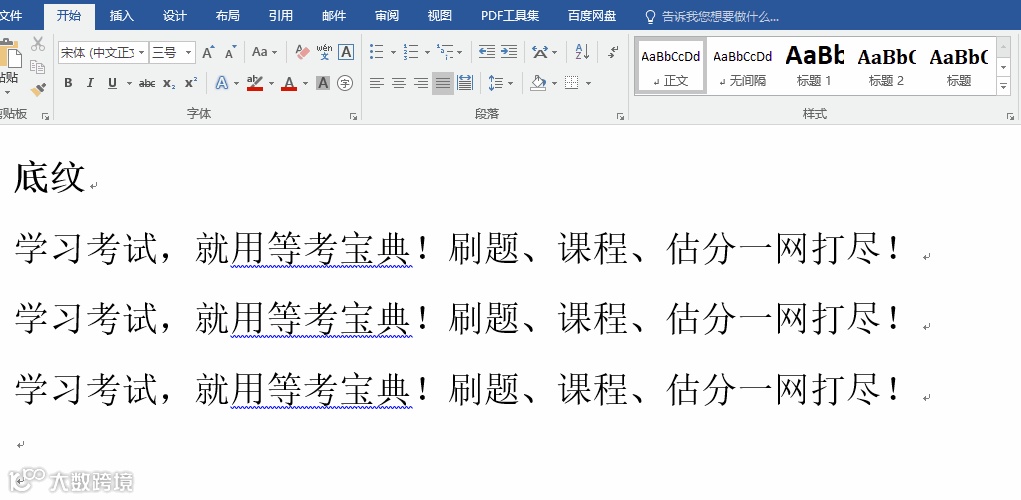Open the Asian layout (A with arrows) tool
Screen dimensions: 1021x500
[540, 52]
